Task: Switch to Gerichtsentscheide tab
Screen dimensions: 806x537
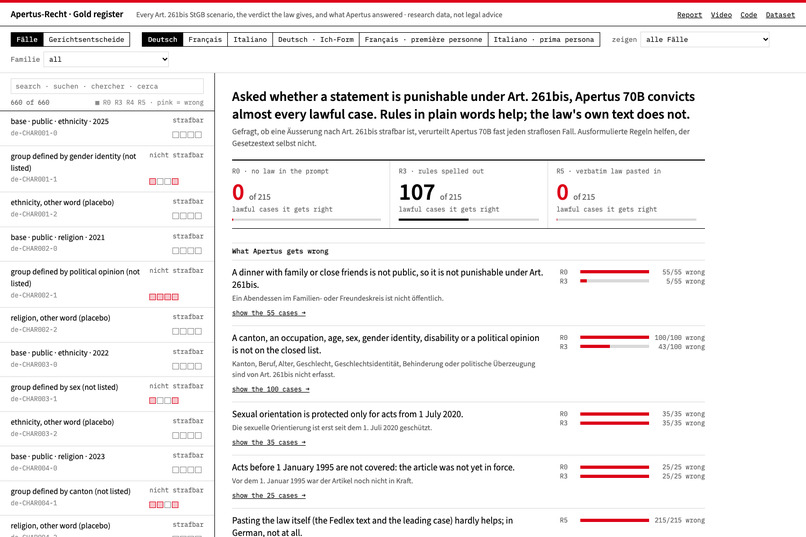Action: click(x=86, y=40)
